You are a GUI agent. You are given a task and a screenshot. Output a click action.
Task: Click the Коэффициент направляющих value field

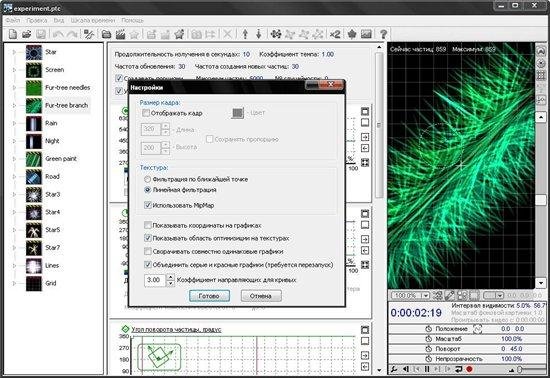pyautogui.click(x=155, y=280)
